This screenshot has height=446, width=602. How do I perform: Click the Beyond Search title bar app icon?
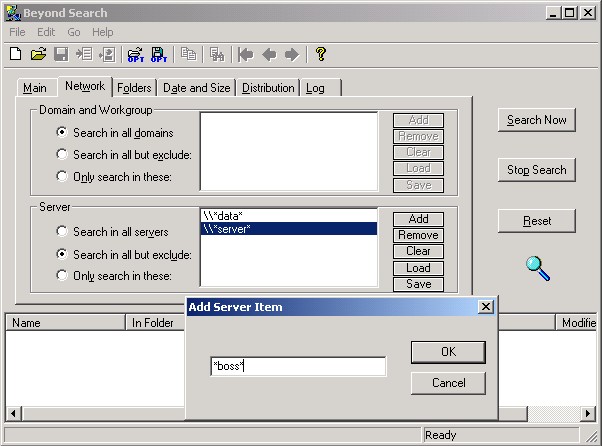pos(13,13)
